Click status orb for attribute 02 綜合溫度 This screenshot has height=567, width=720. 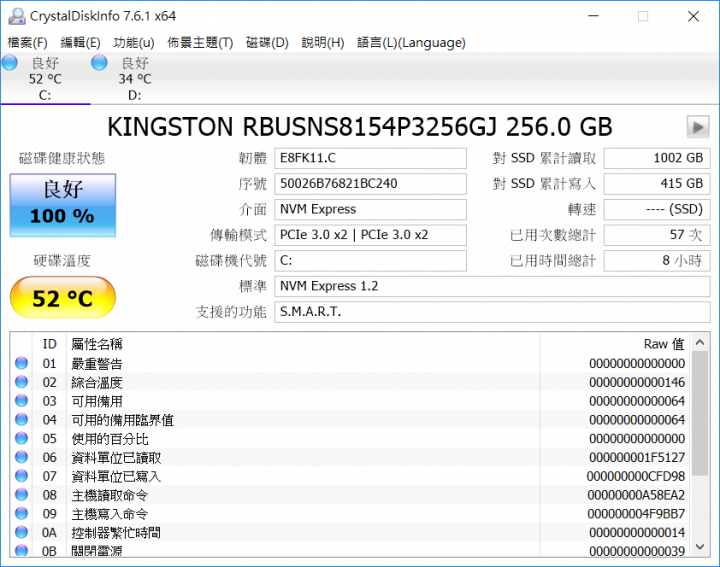pos(22,382)
